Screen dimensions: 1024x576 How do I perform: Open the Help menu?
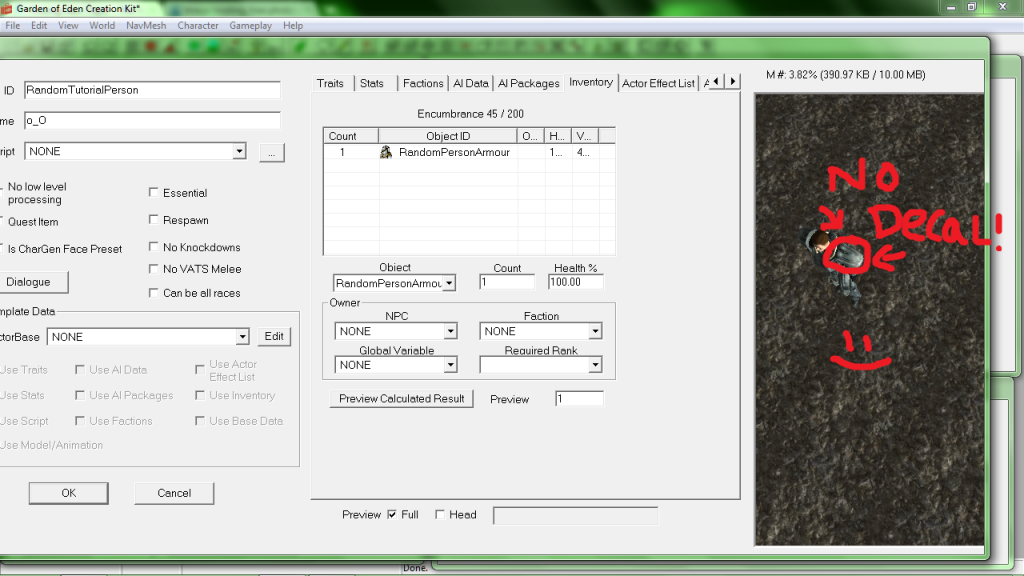[293, 25]
